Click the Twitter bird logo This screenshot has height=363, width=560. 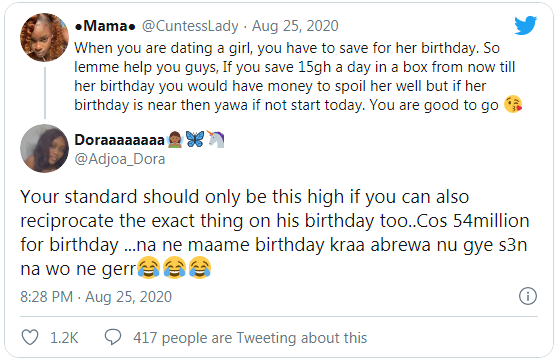[525, 25]
